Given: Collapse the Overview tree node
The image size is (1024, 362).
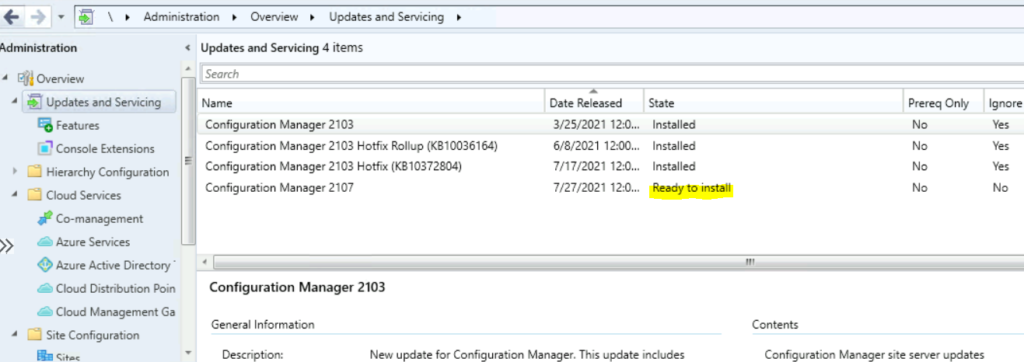Looking at the screenshot, I should point(6,78).
